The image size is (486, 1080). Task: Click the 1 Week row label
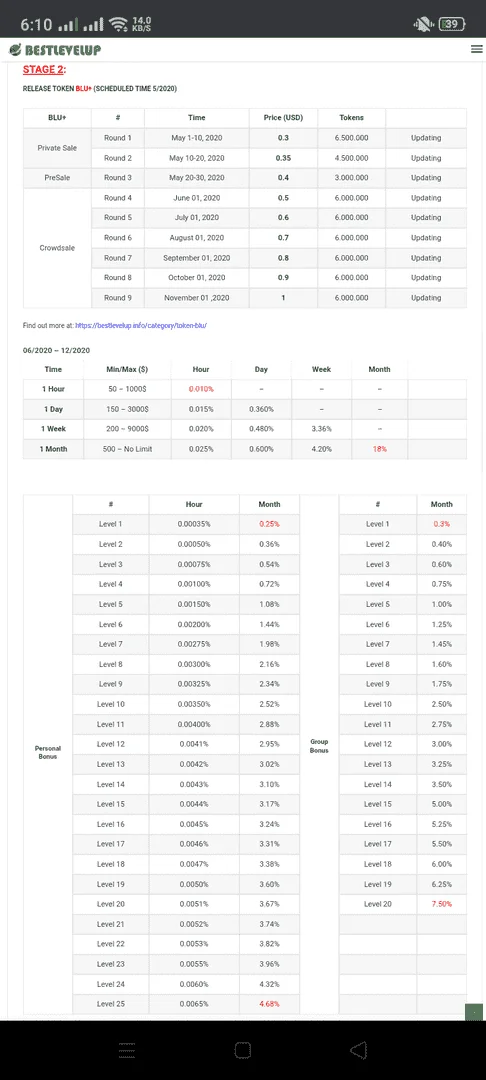tap(53, 429)
